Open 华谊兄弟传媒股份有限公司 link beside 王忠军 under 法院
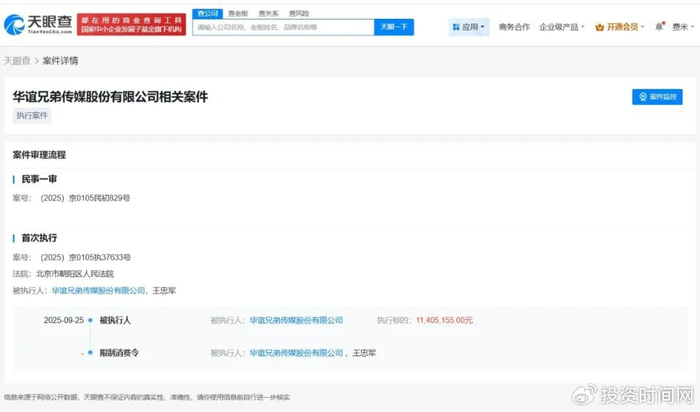 click(x=98, y=291)
